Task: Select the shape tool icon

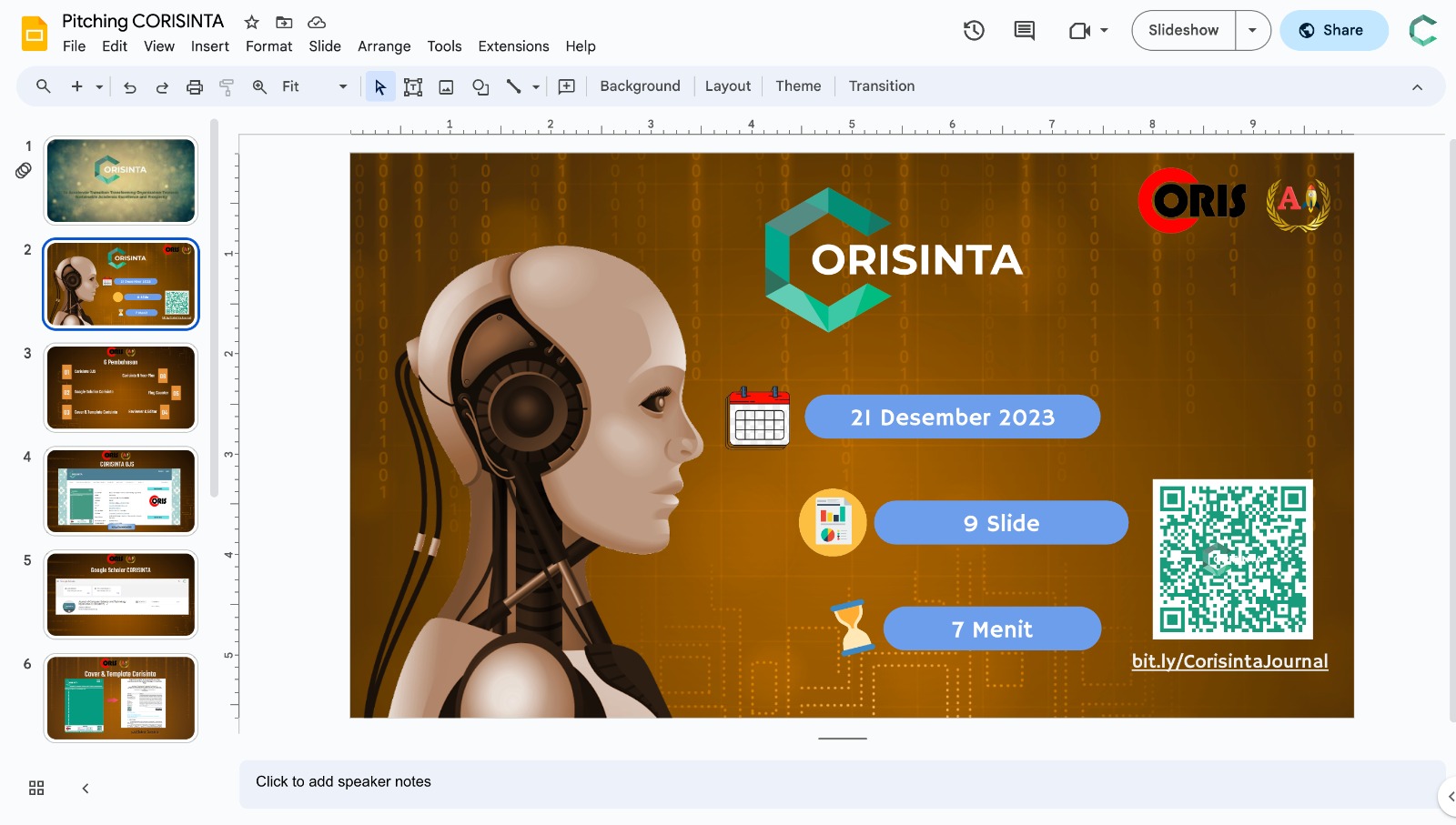Action: [480, 87]
